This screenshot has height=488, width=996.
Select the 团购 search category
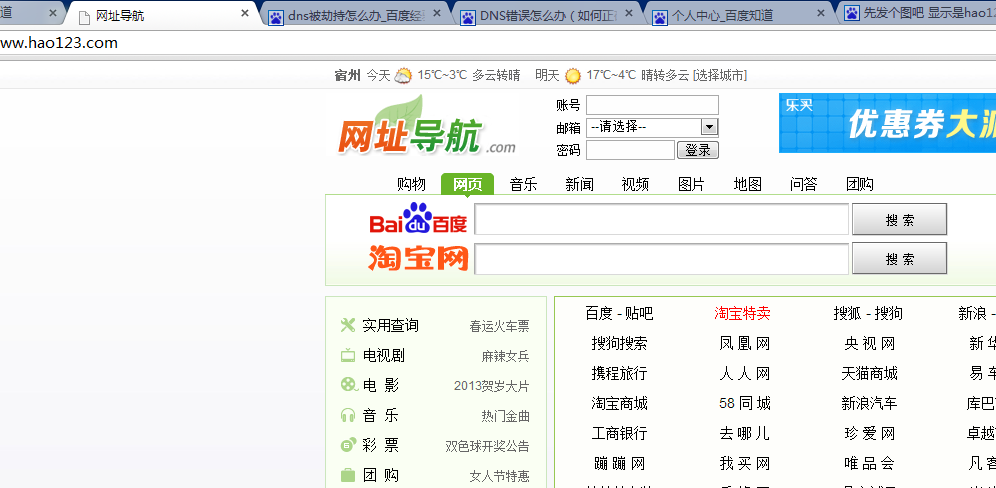pos(860,184)
